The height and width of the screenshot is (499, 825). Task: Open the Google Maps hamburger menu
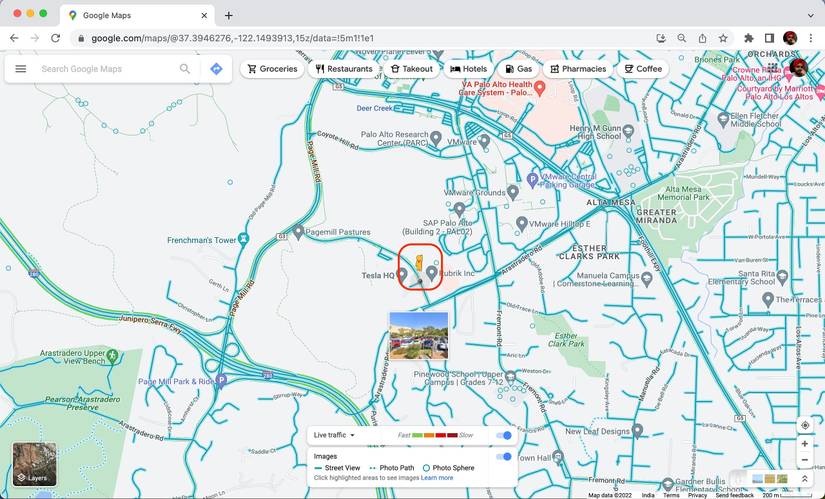point(21,69)
